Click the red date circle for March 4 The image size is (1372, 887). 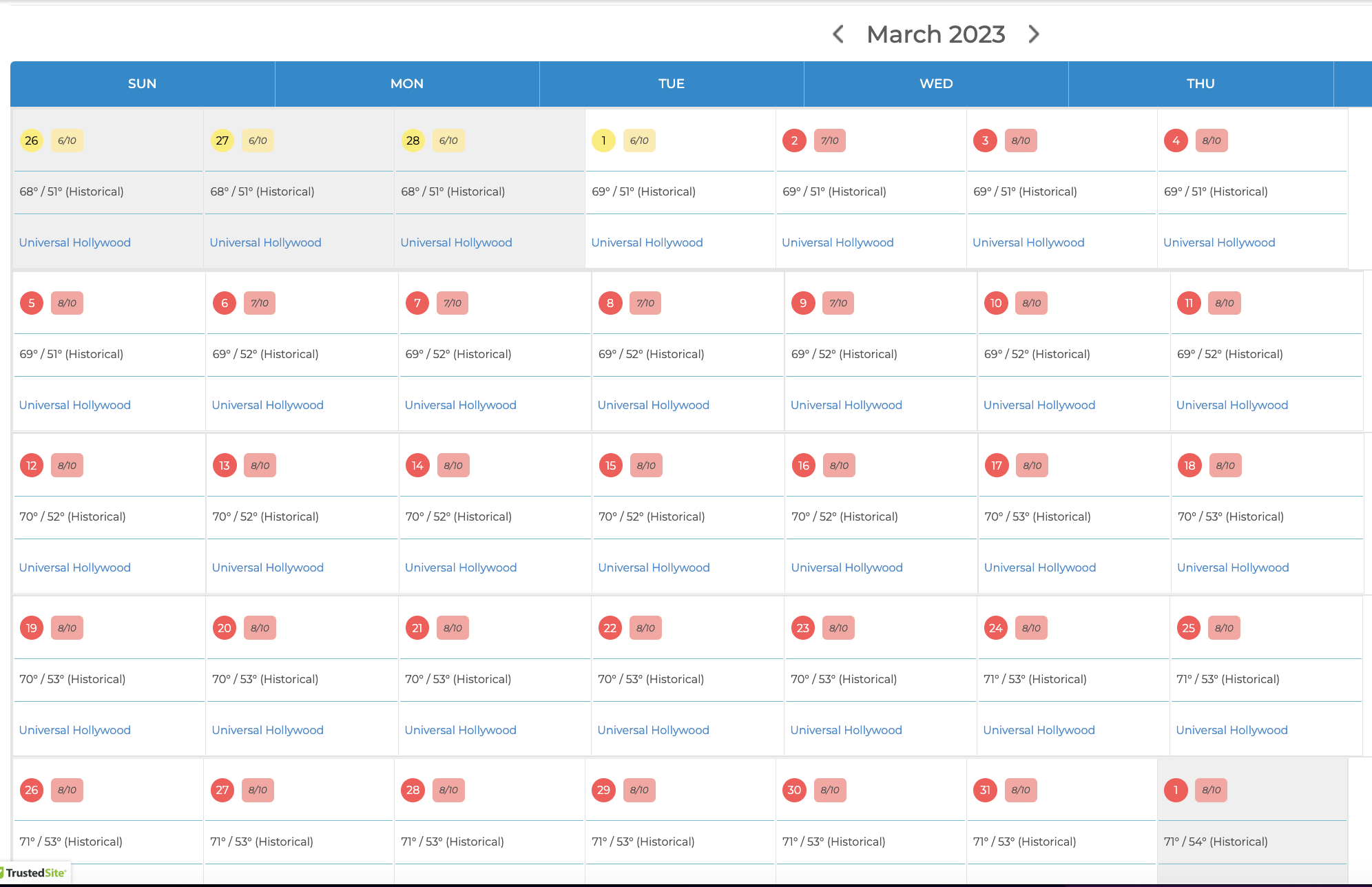coord(1176,140)
